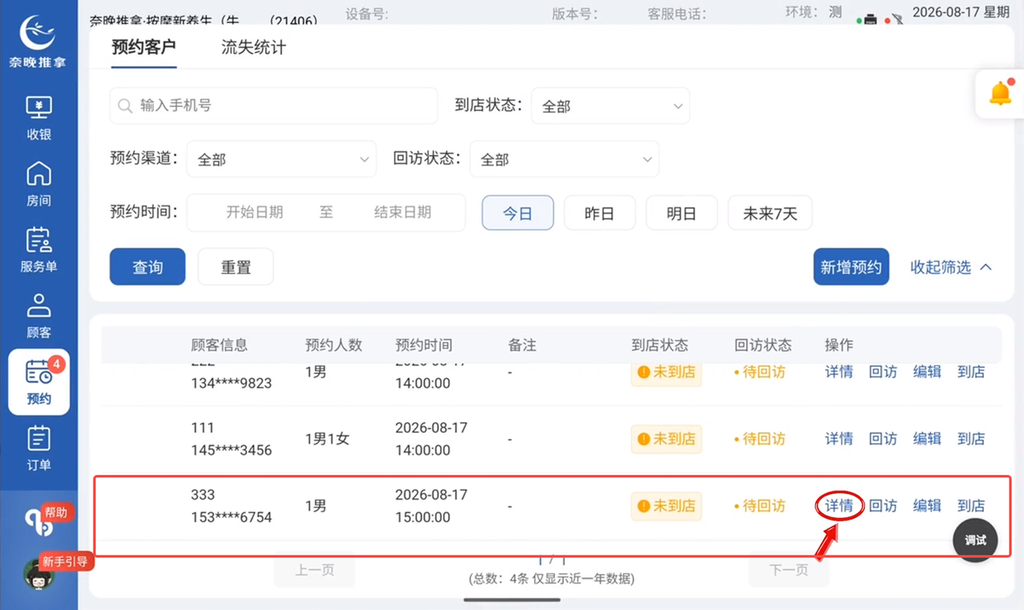Click the date 2026-08-17 in top bar
The height and width of the screenshot is (610, 1024).
(x=946, y=12)
